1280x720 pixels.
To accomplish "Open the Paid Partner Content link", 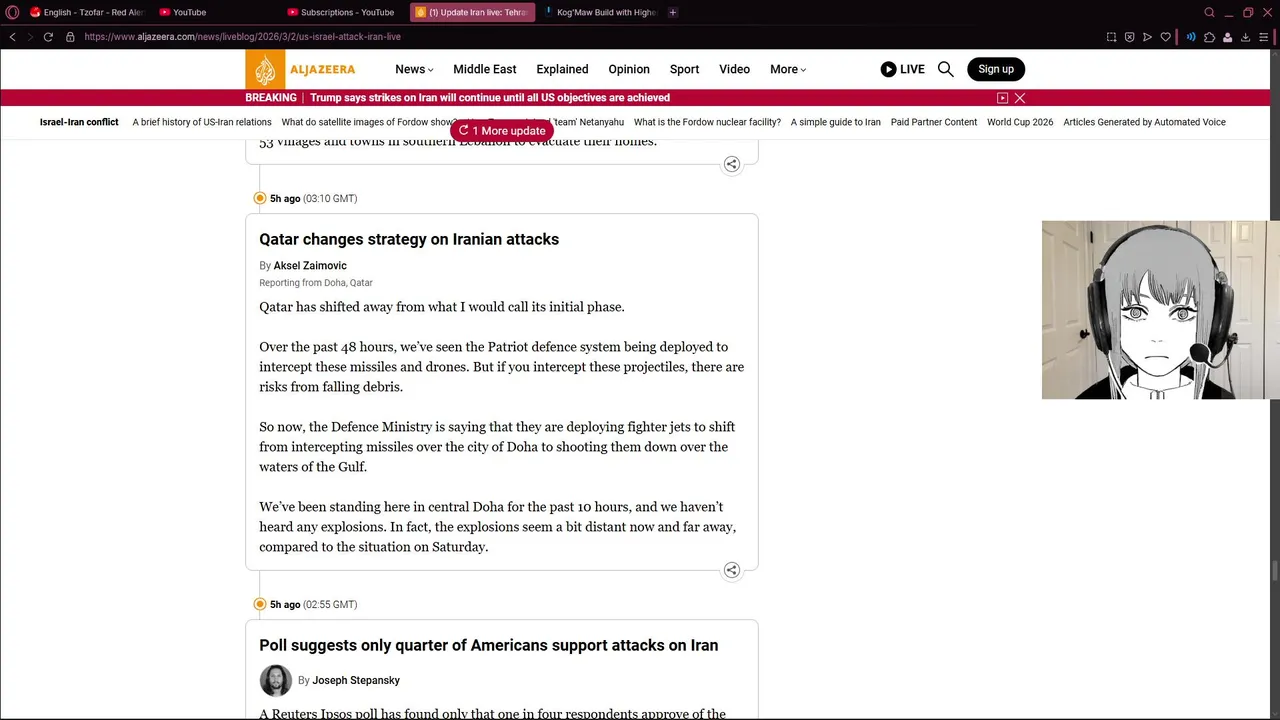I will (x=934, y=122).
